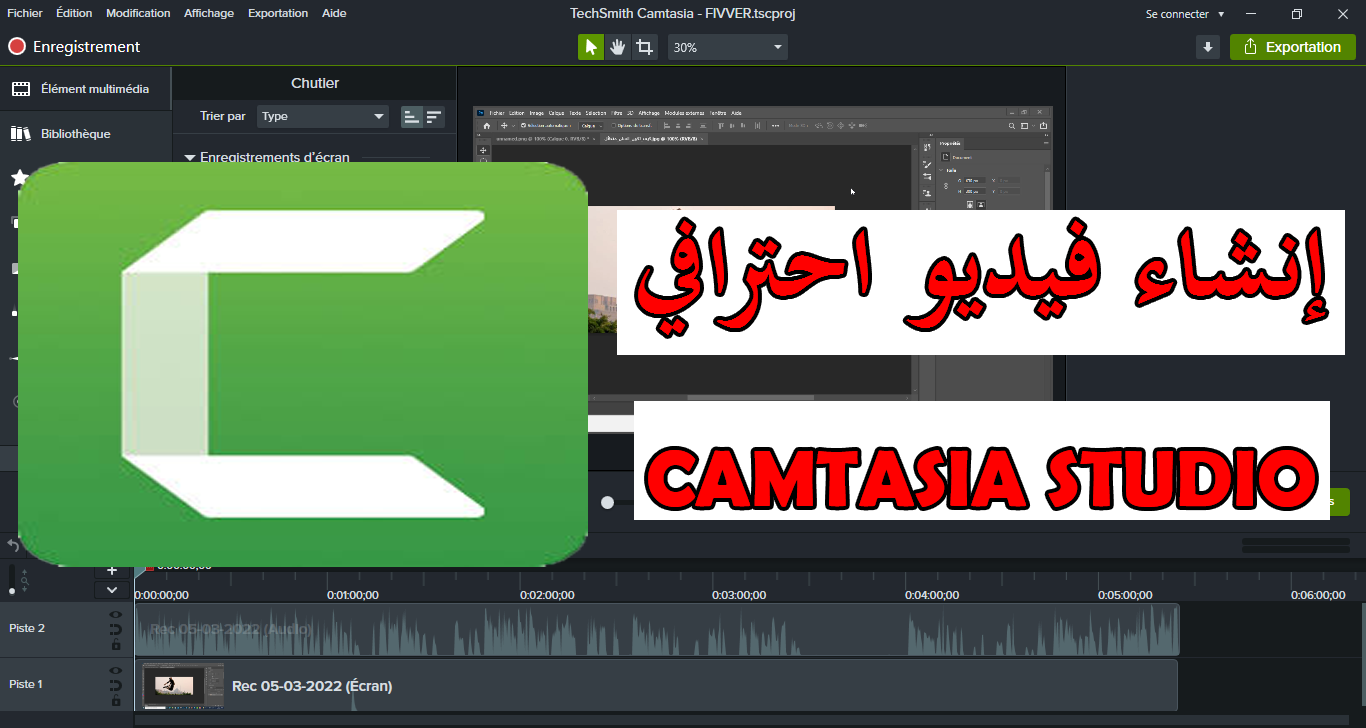Open the Fichier menu
This screenshot has width=1366, height=728.
pos(24,13)
